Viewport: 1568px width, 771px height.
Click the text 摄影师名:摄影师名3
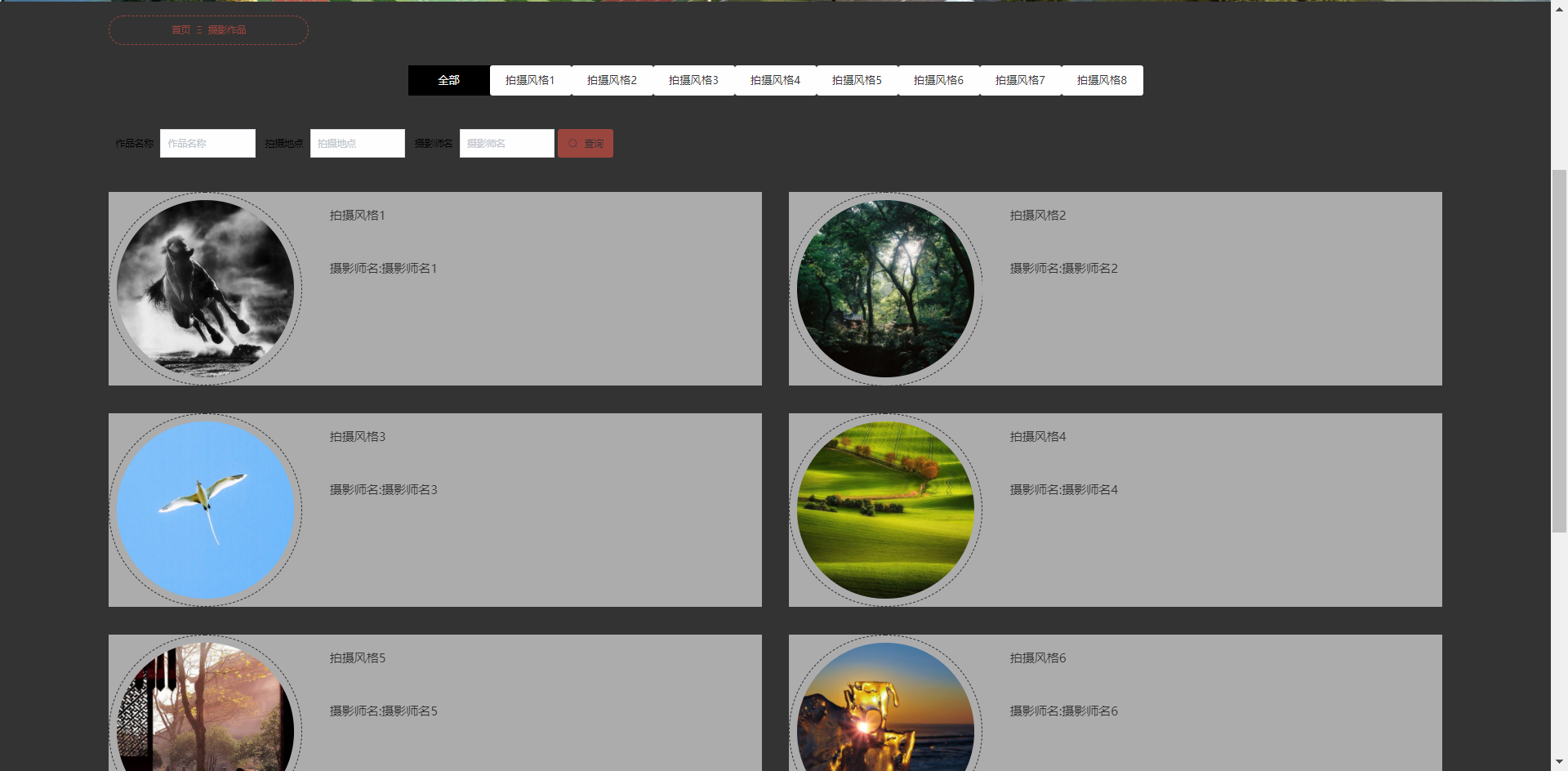[x=383, y=490]
